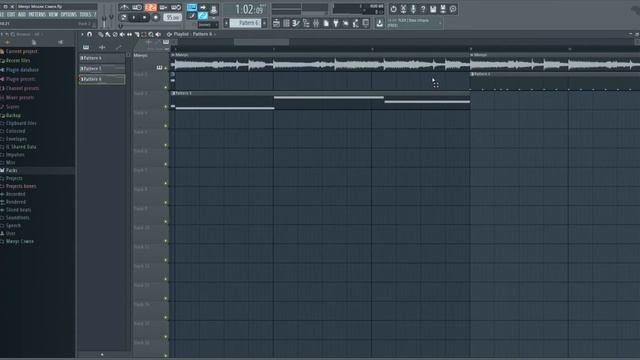Viewport: 640px width, 360px height.
Task: Toggle the metronome
Action: (x=124, y=7)
